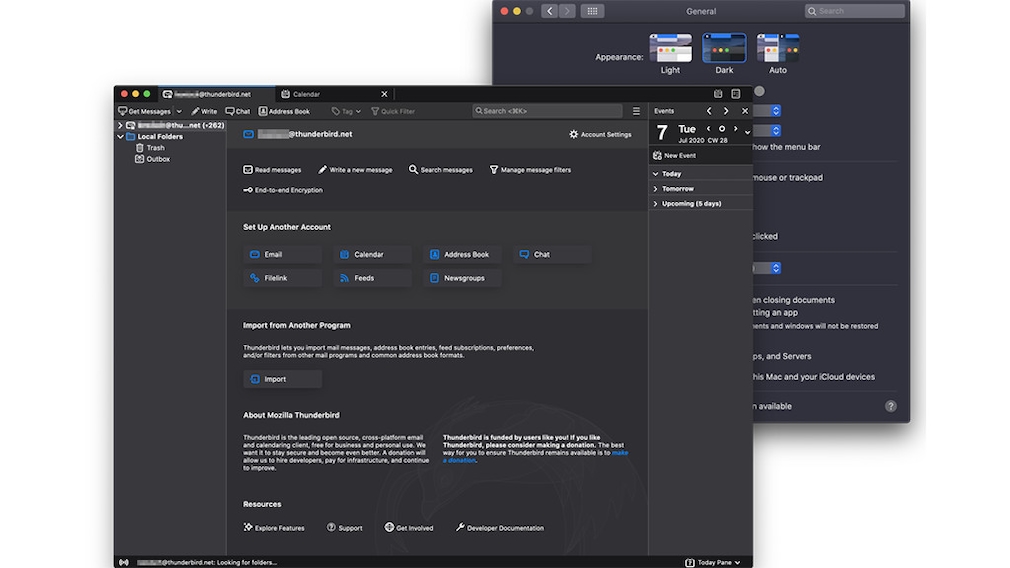Open End-to-end Encryption settings
This screenshot has height=568, width=1010.
click(x=283, y=190)
